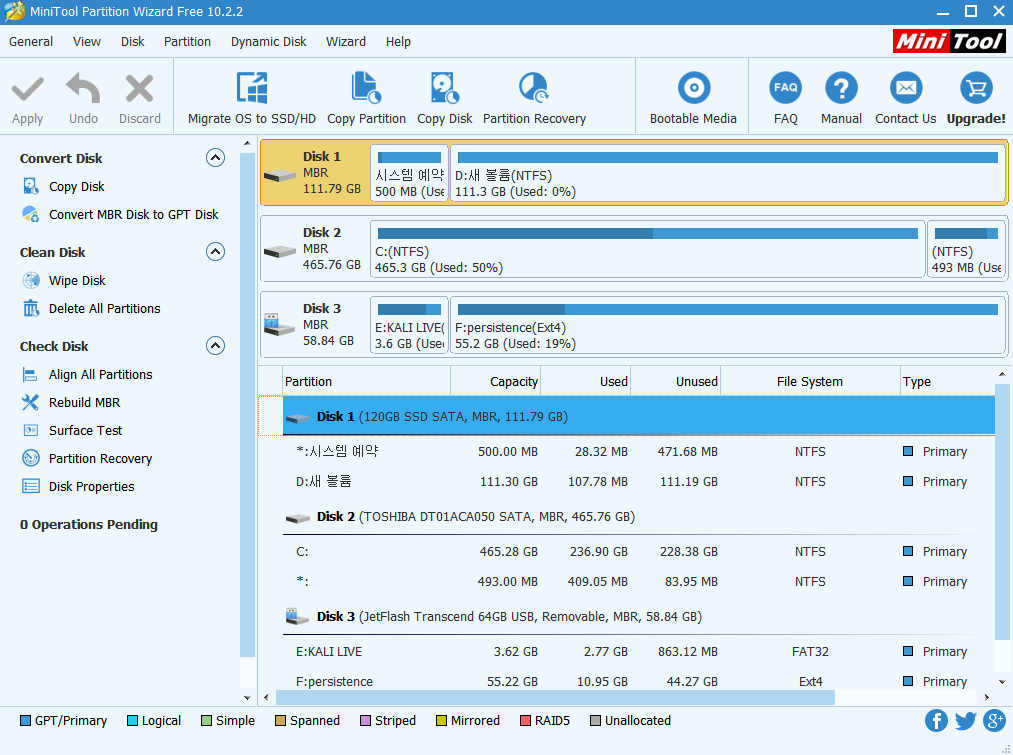Open the Facebook share icon

point(936,720)
